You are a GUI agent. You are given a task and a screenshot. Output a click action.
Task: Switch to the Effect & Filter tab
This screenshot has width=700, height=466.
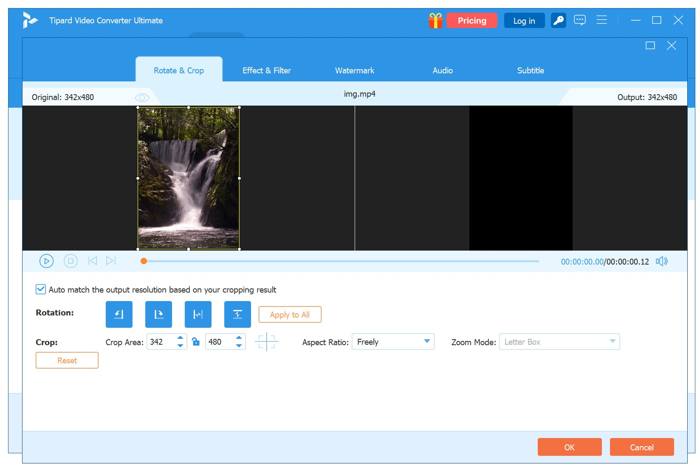tap(267, 70)
